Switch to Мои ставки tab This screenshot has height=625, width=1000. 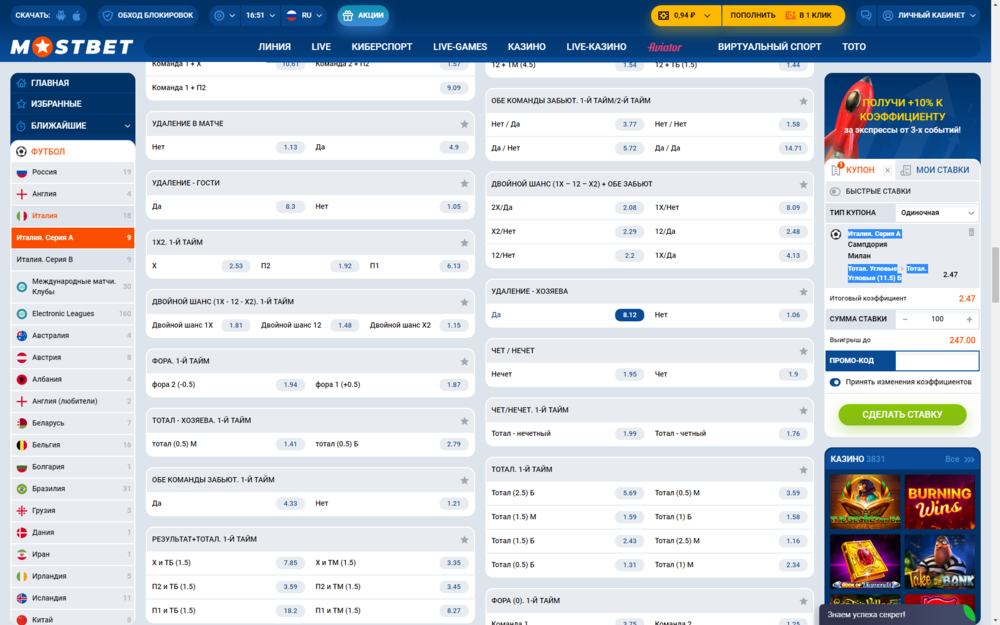tap(934, 170)
